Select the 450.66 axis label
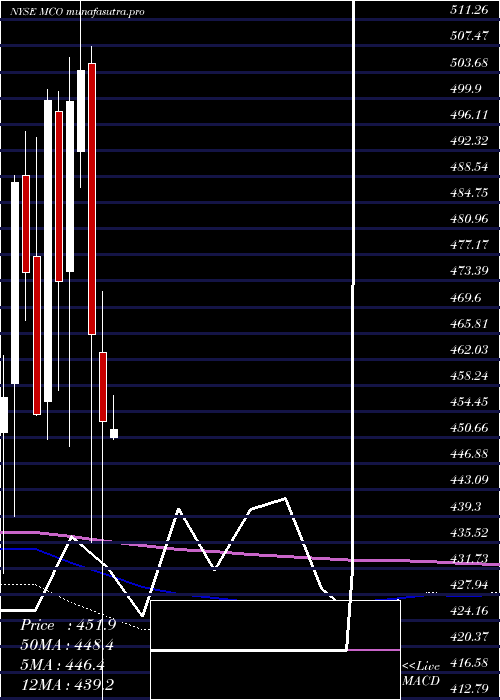Image resolution: width=500 pixels, height=700 pixels. coord(469,428)
